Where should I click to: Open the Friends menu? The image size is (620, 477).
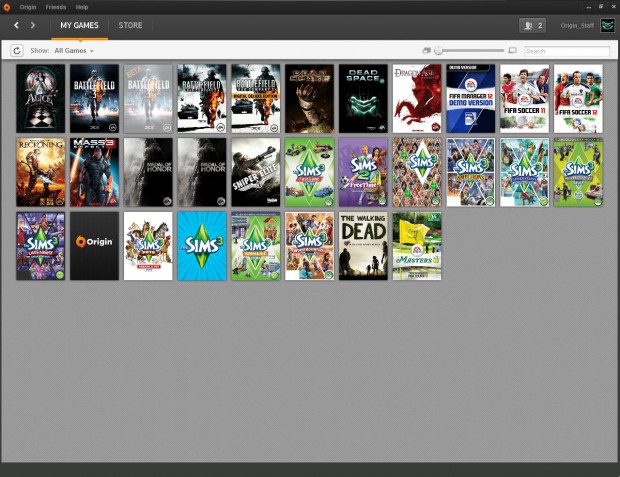point(56,7)
